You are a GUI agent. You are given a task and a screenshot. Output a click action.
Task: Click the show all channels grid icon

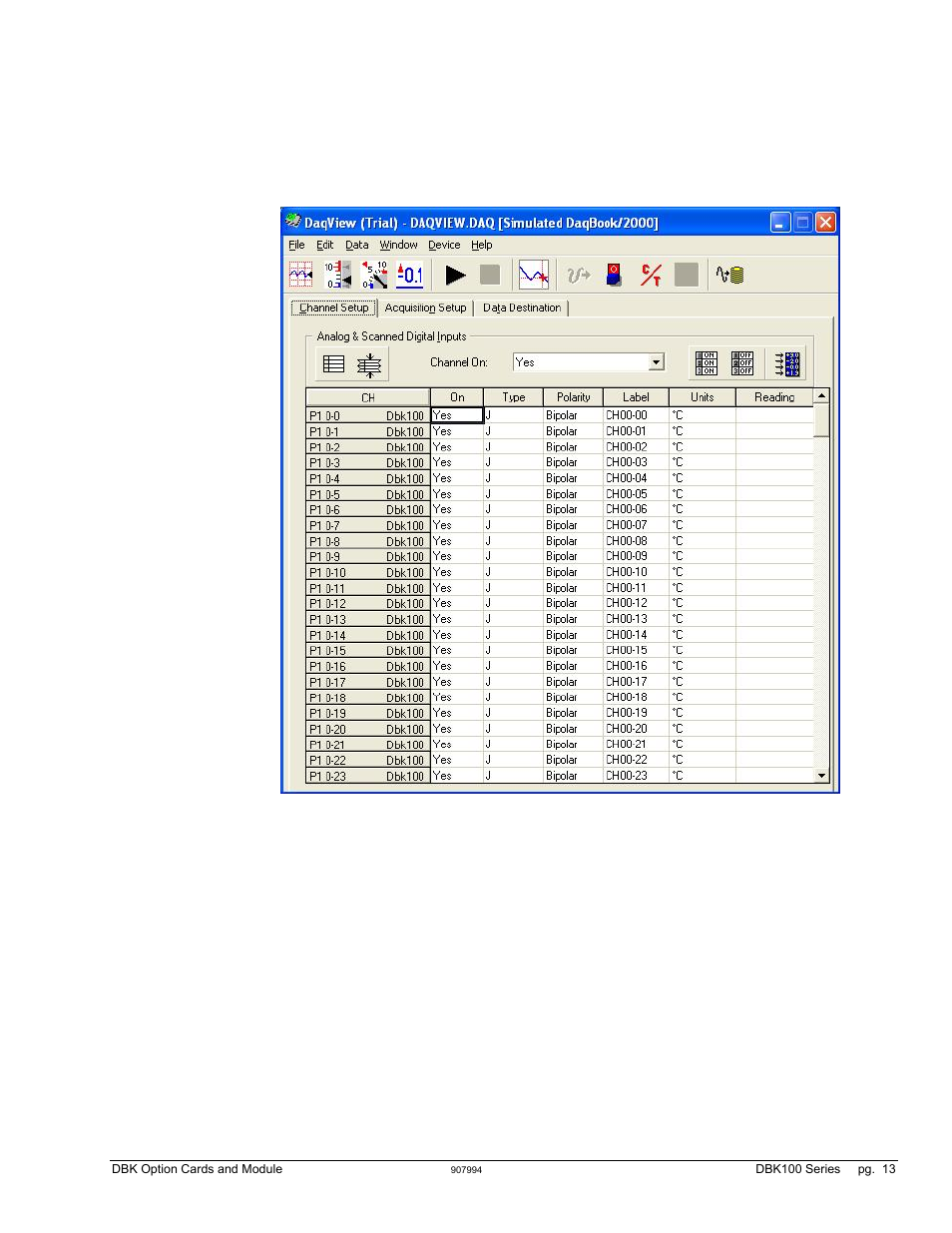[333, 364]
